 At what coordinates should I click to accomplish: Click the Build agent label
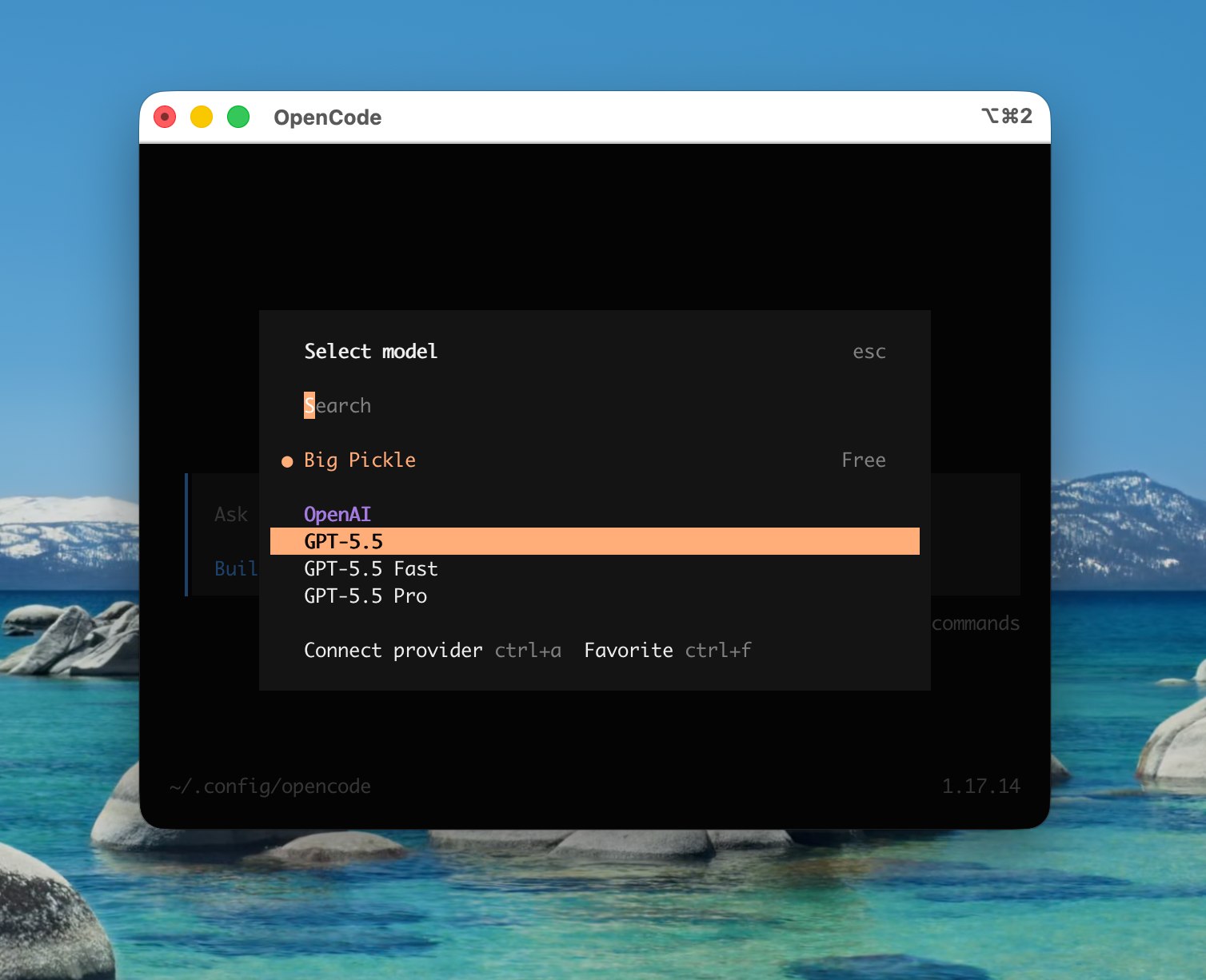(236, 568)
